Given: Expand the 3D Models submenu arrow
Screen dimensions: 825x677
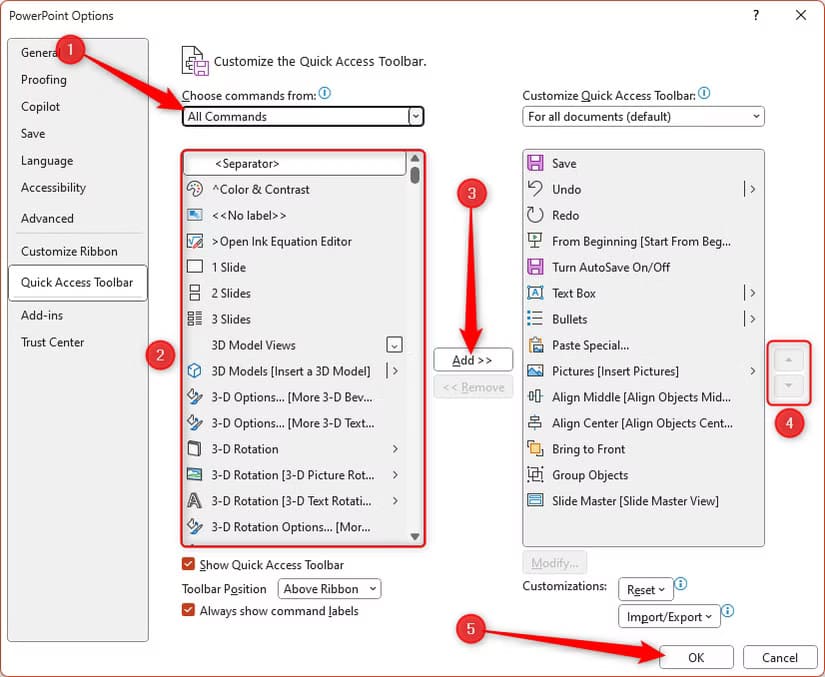Looking at the screenshot, I should point(395,371).
